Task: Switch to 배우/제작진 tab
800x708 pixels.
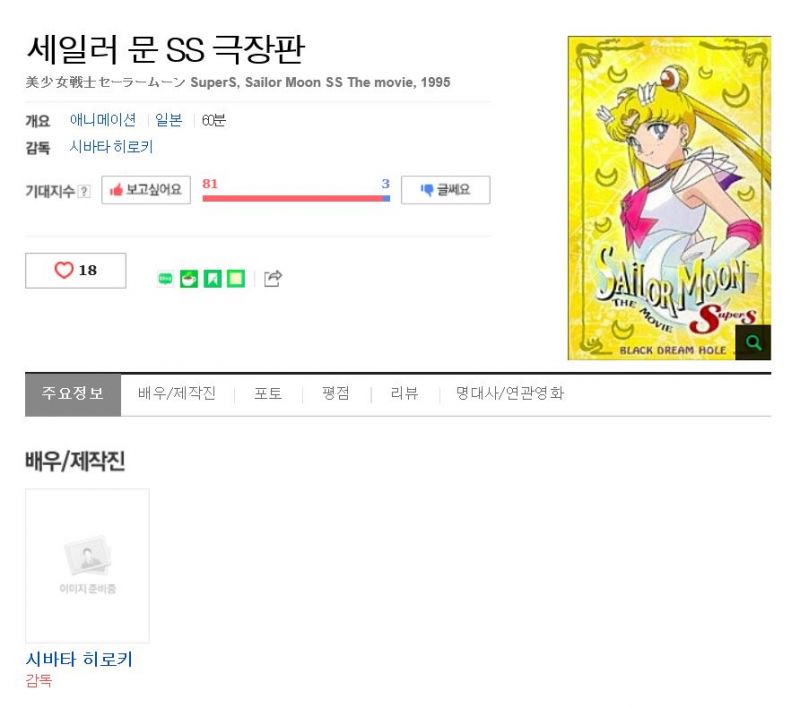Action: point(177,393)
